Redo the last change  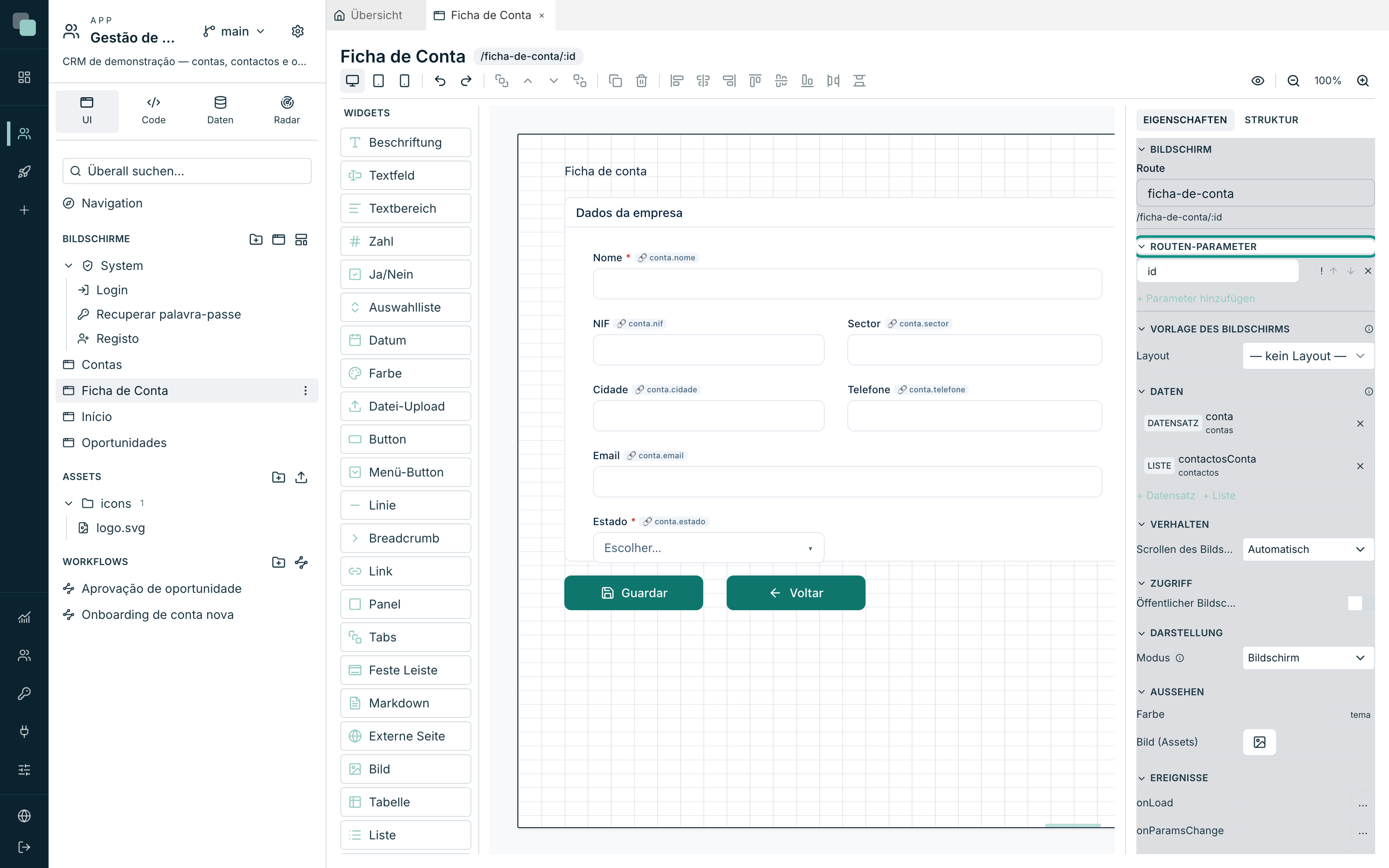point(466,81)
